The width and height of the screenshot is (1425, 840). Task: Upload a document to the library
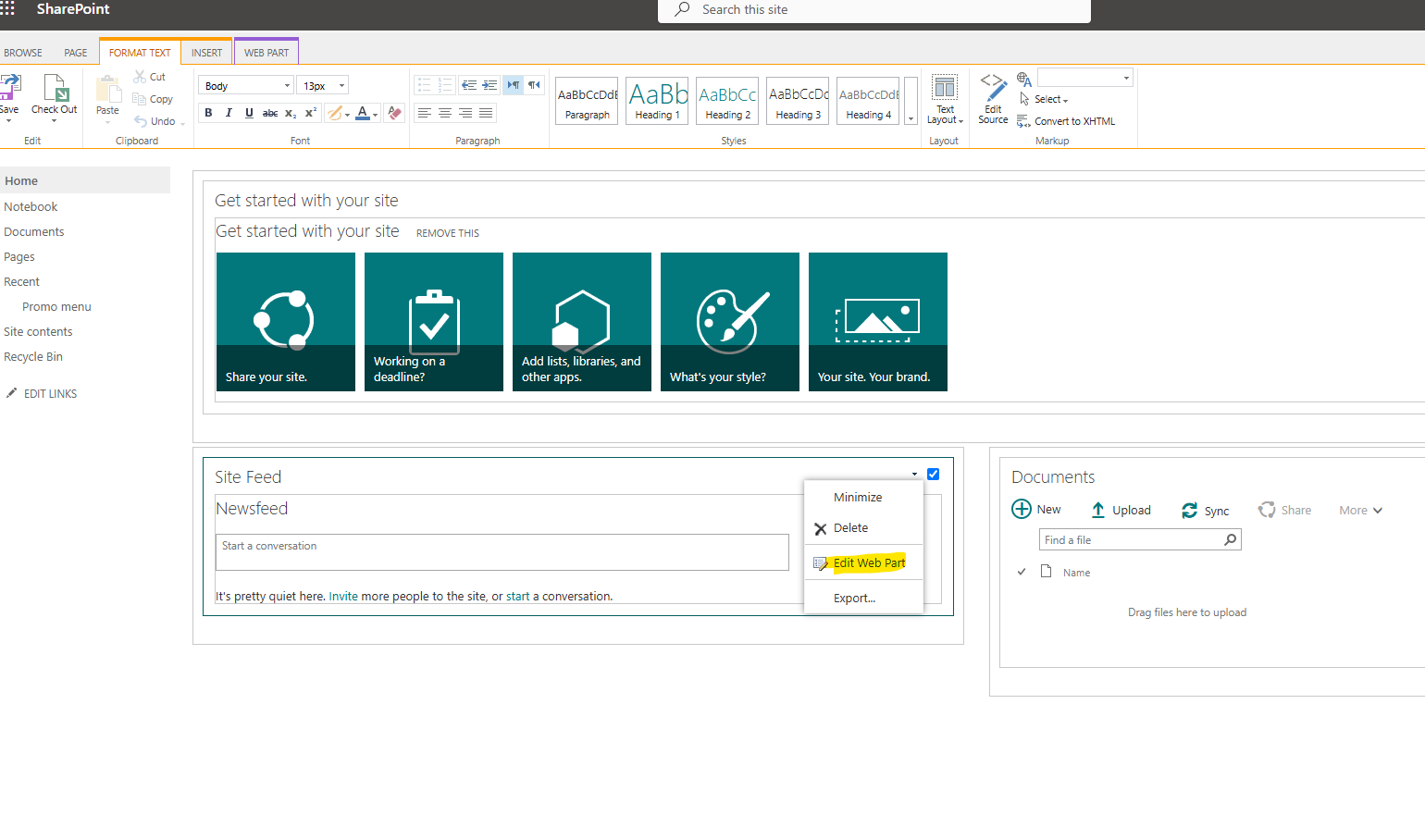[1121, 510]
